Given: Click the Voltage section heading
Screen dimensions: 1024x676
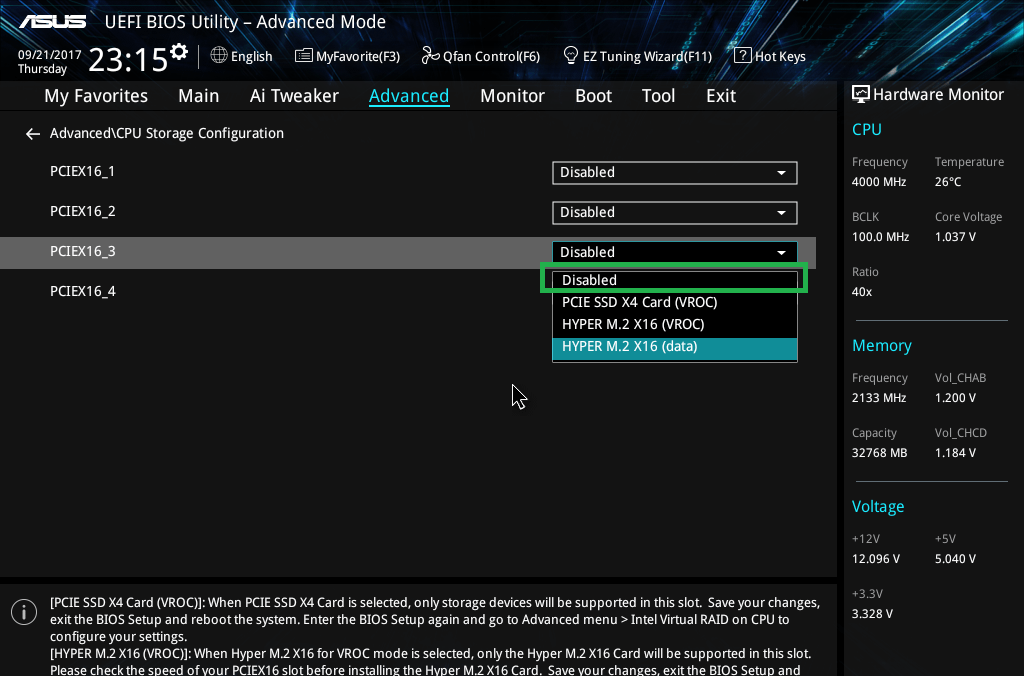Looking at the screenshot, I should [878, 507].
